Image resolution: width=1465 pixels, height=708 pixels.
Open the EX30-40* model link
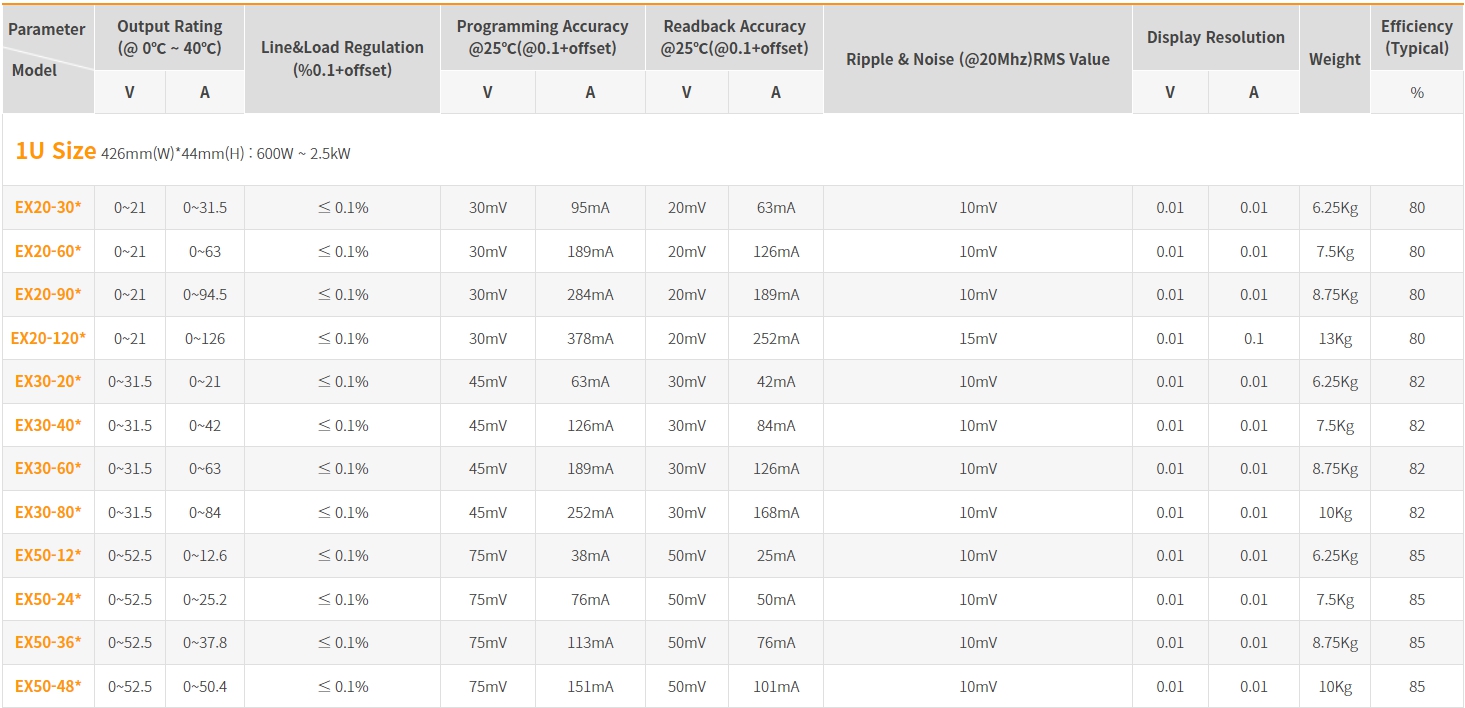coord(48,425)
